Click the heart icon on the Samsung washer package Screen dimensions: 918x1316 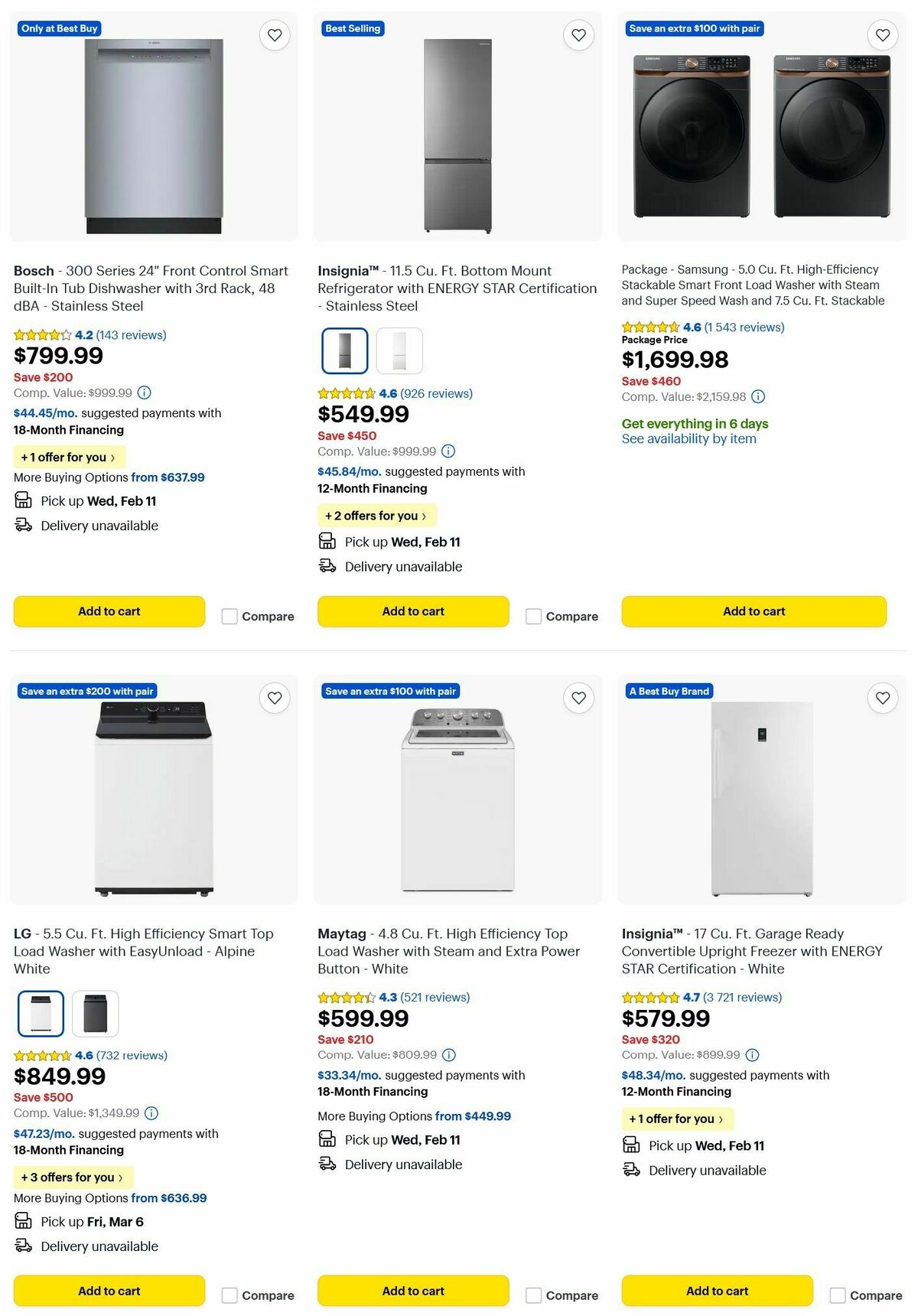(882, 34)
